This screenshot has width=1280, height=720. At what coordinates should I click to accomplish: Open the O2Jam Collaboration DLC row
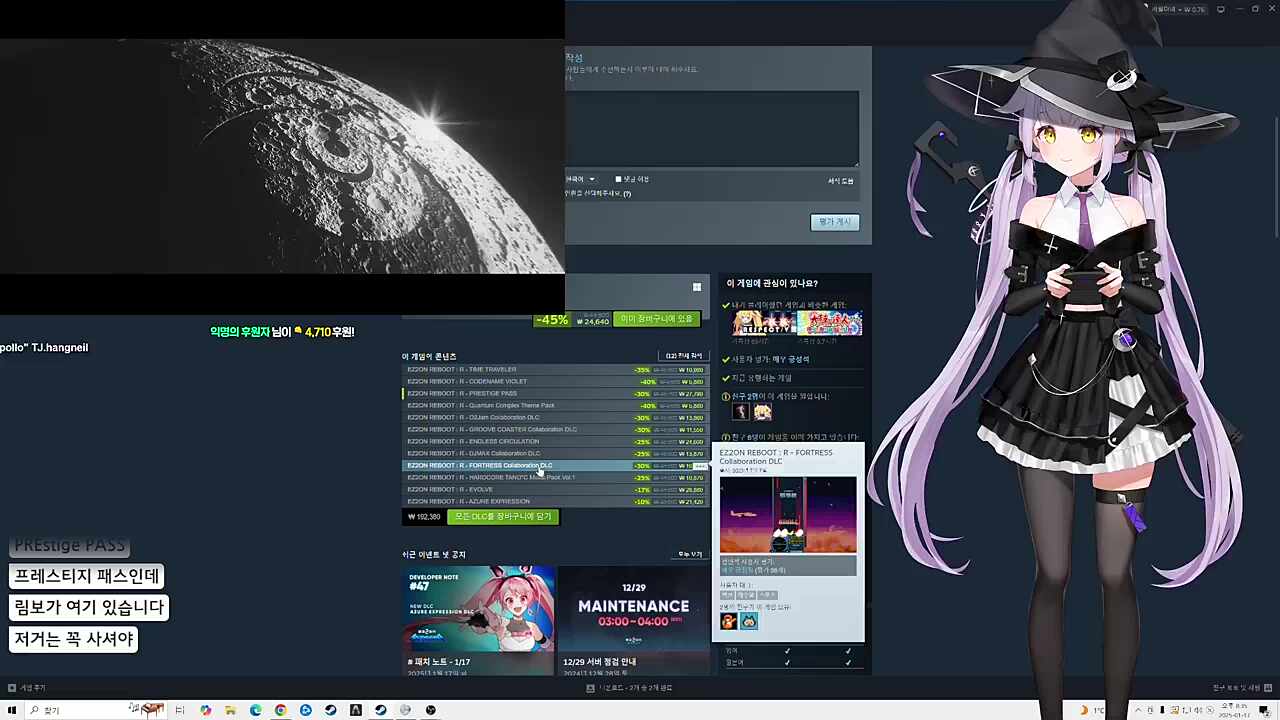(x=554, y=417)
